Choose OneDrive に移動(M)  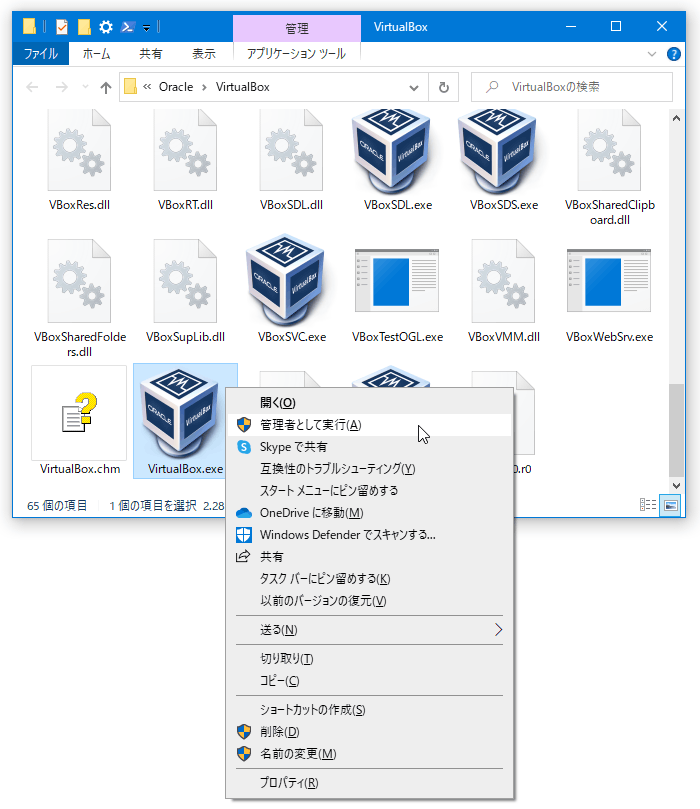click(369, 513)
